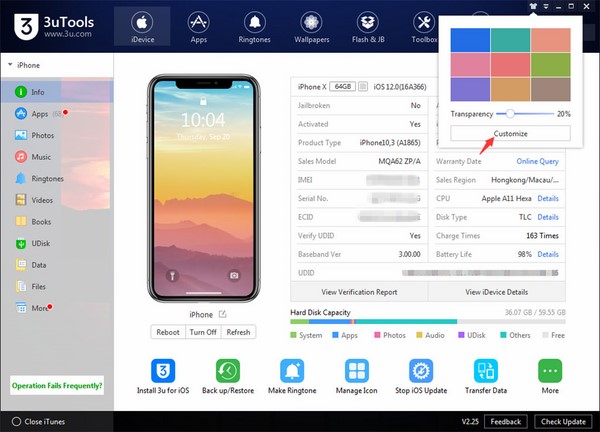600x432 pixels.
Task: Click the 64GB capacity badge
Action: pyautogui.click(x=342, y=86)
